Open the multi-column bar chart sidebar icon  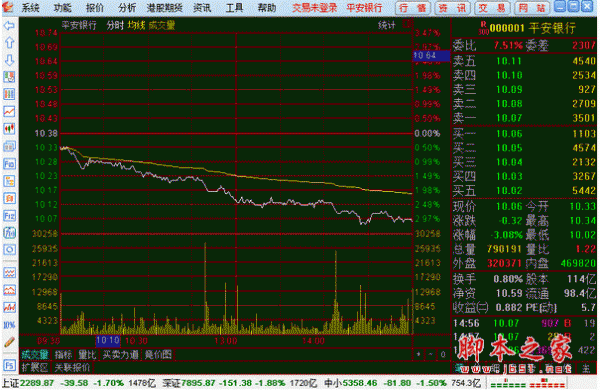[9, 94]
